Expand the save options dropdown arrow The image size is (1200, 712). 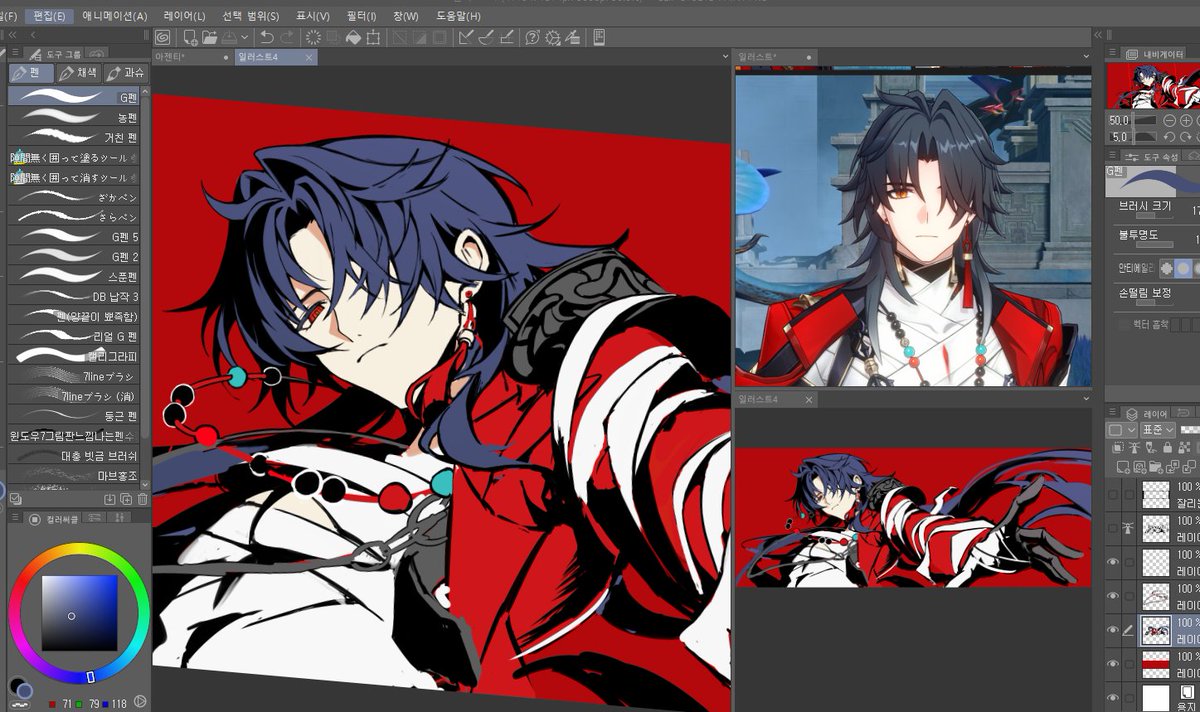(x=245, y=37)
